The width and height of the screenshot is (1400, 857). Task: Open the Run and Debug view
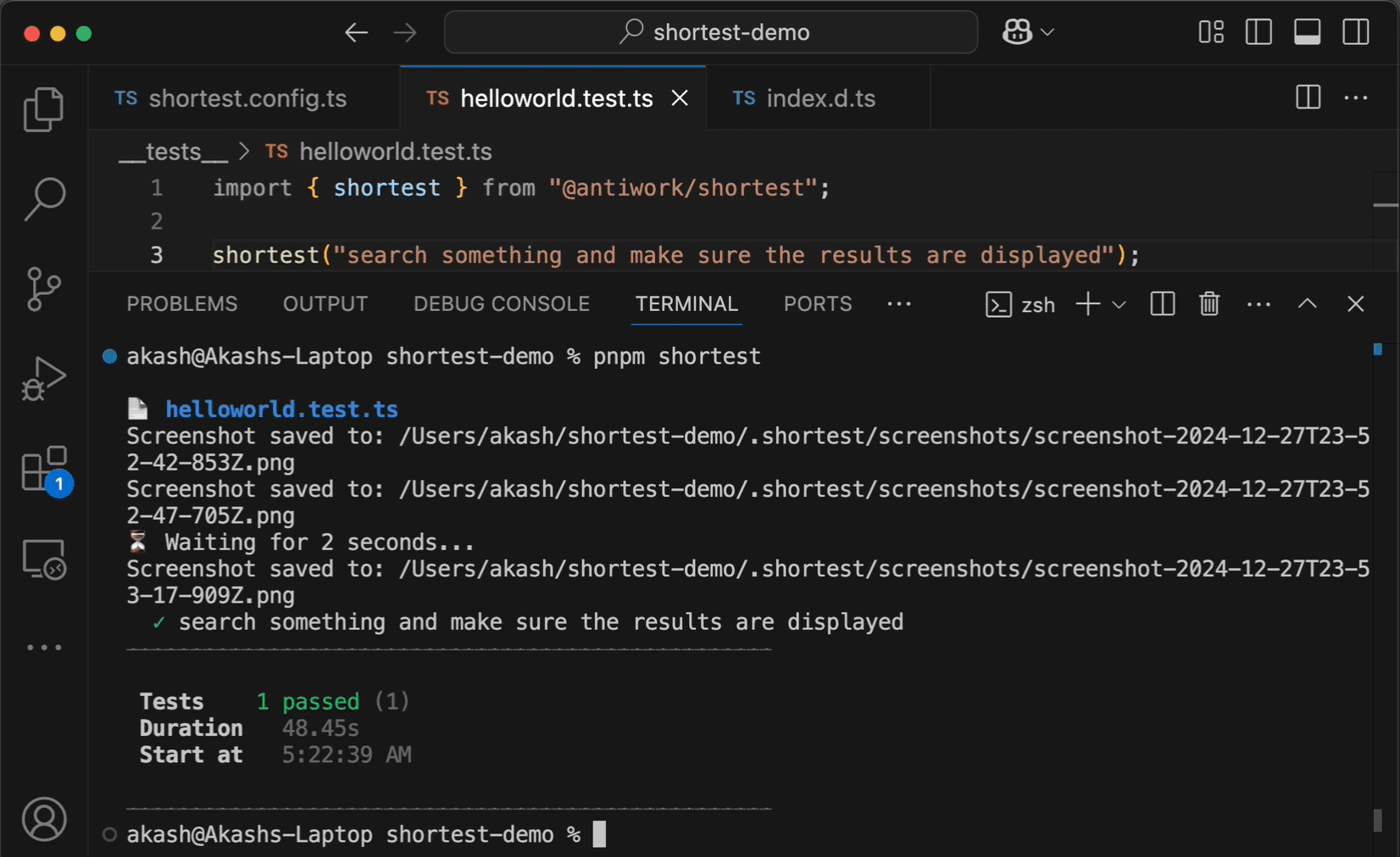tap(44, 379)
